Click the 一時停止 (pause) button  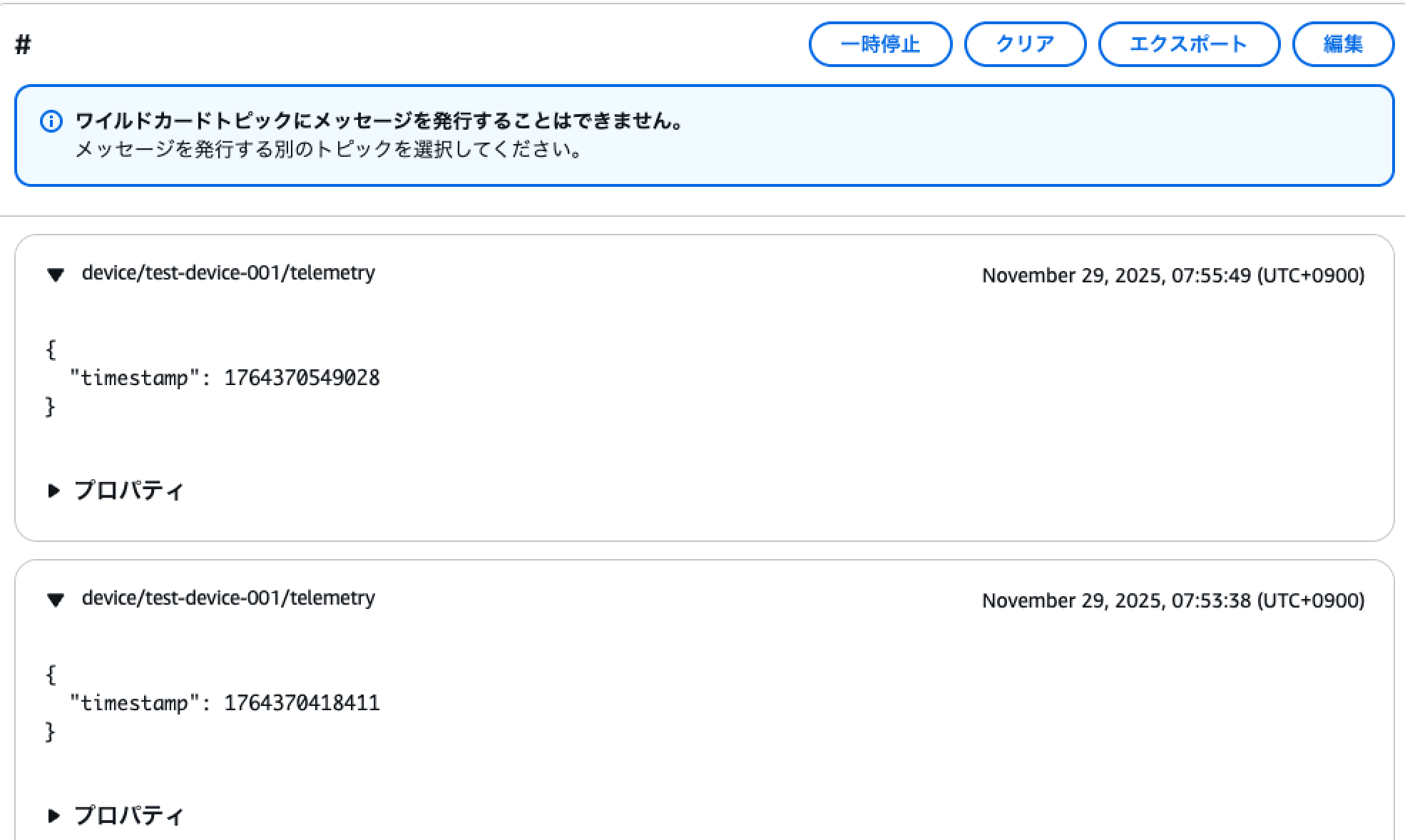[880, 44]
